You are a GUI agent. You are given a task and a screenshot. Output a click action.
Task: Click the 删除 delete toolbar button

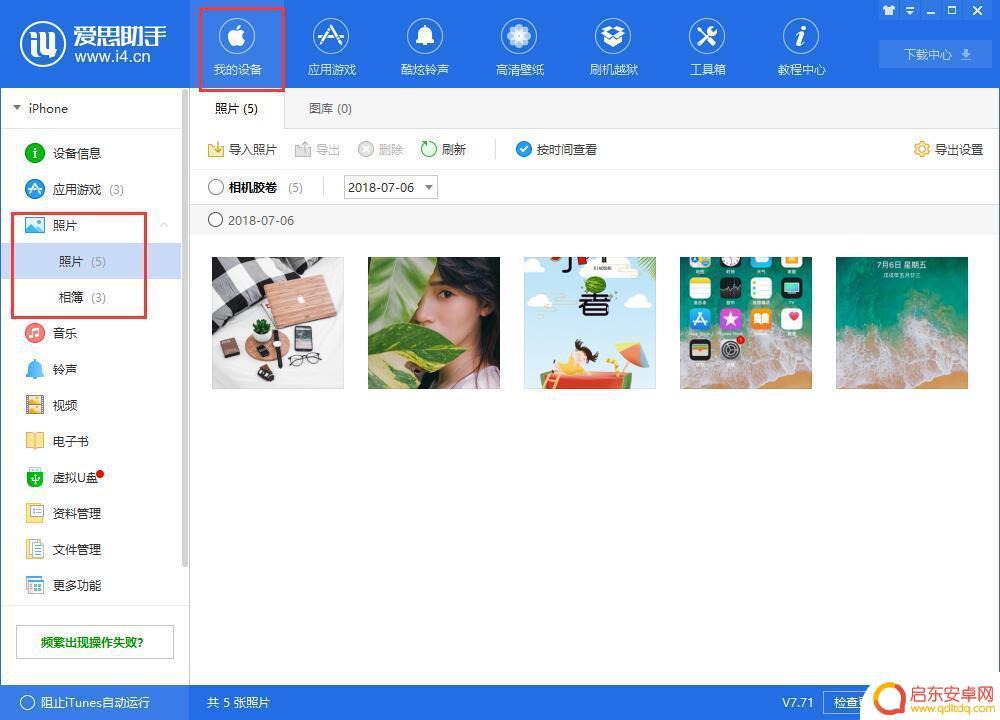tap(381, 149)
